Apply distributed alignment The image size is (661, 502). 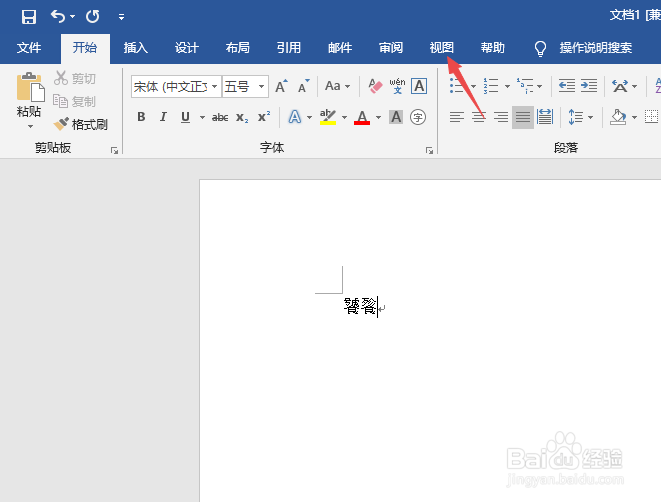pos(545,117)
